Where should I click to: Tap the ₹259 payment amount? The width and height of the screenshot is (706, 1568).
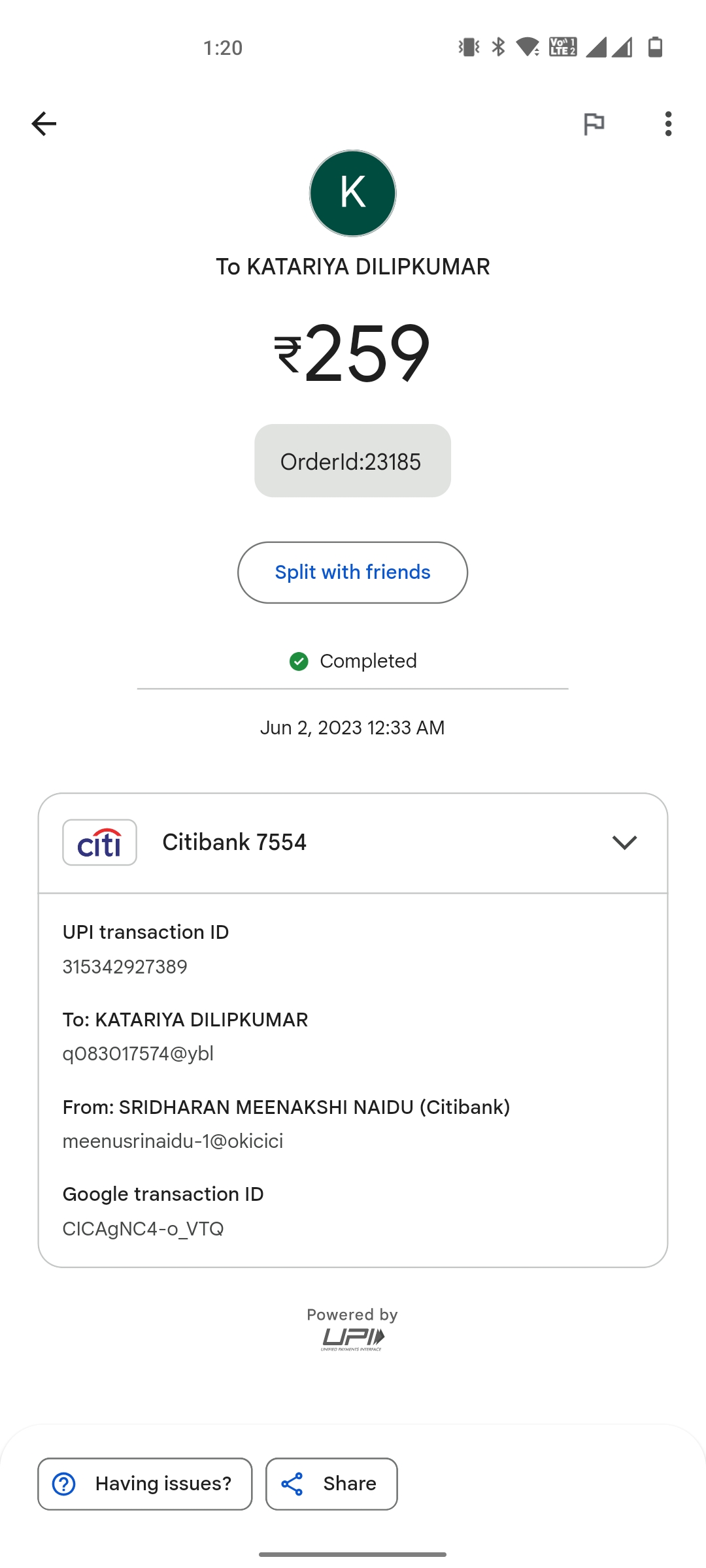352,353
